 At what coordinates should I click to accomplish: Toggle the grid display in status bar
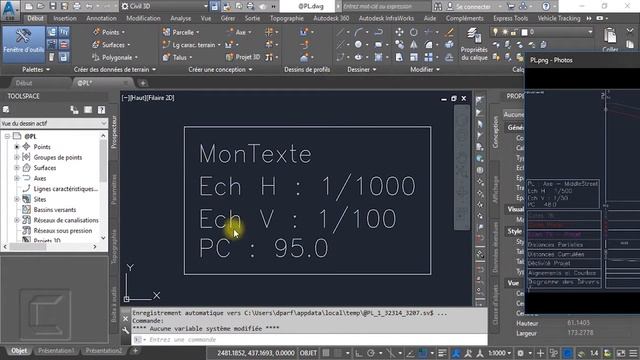pos(326,353)
